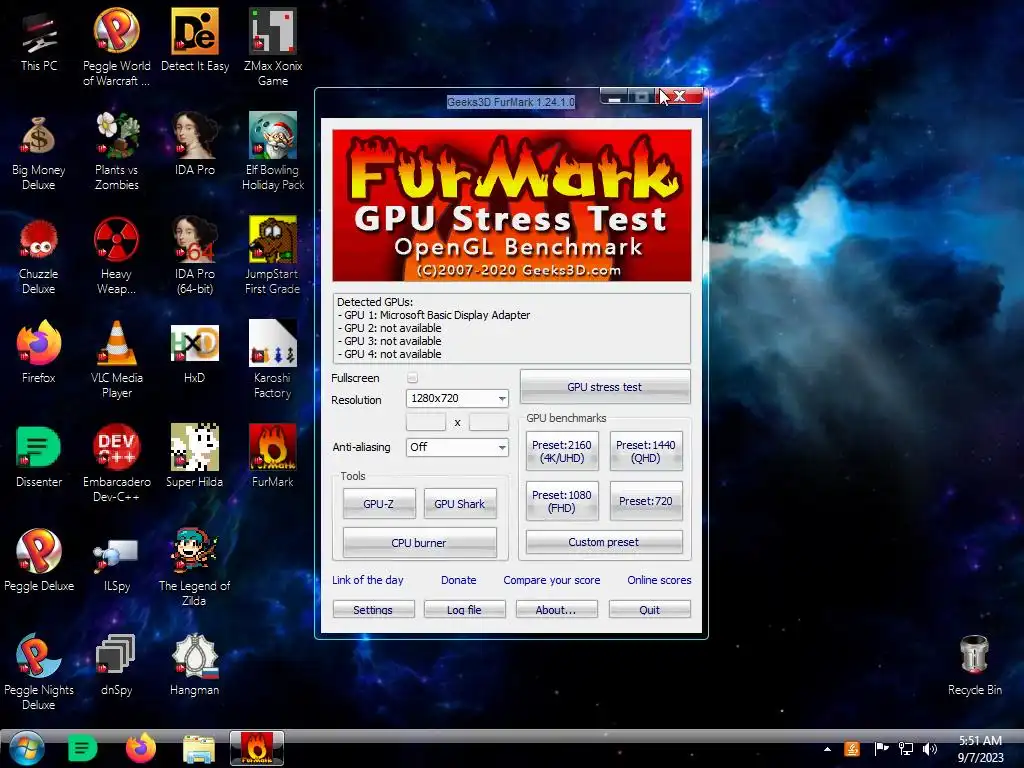The width and height of the screenshot is (1024, 768).
Task: Click the FurMark banner image
Action: pos(512,205)
